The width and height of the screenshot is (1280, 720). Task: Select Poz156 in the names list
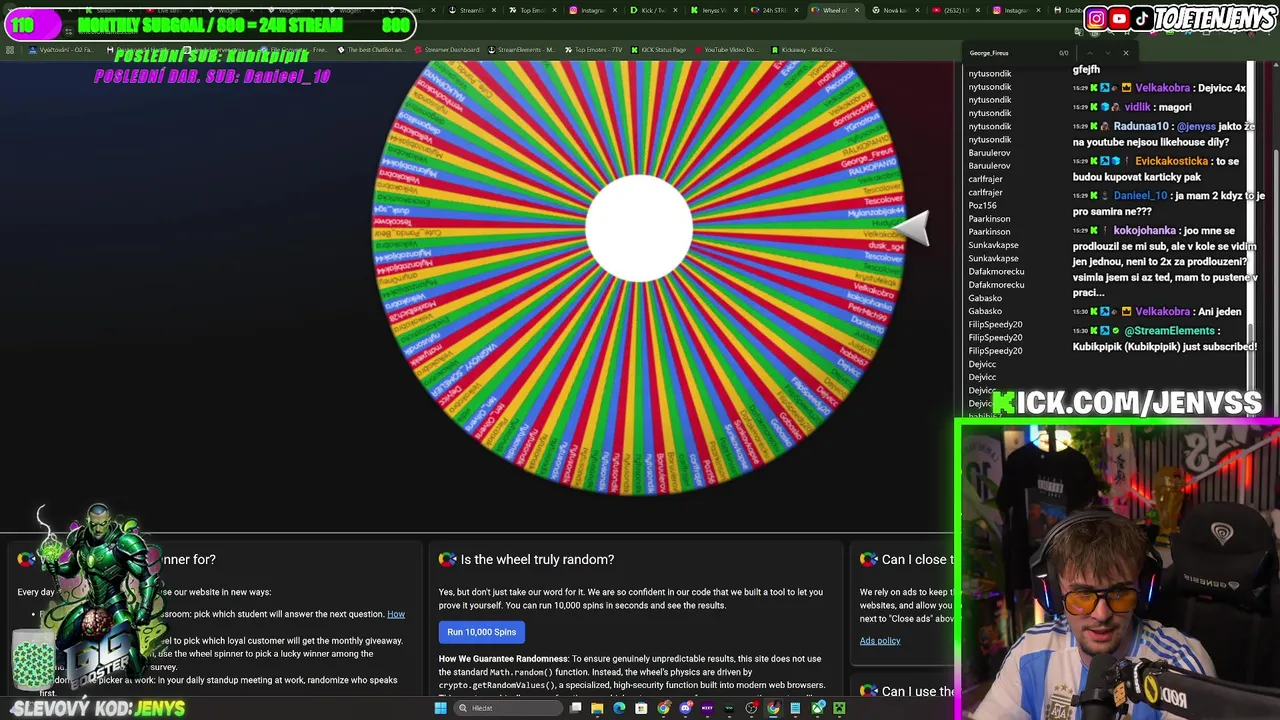coord(982,206)
